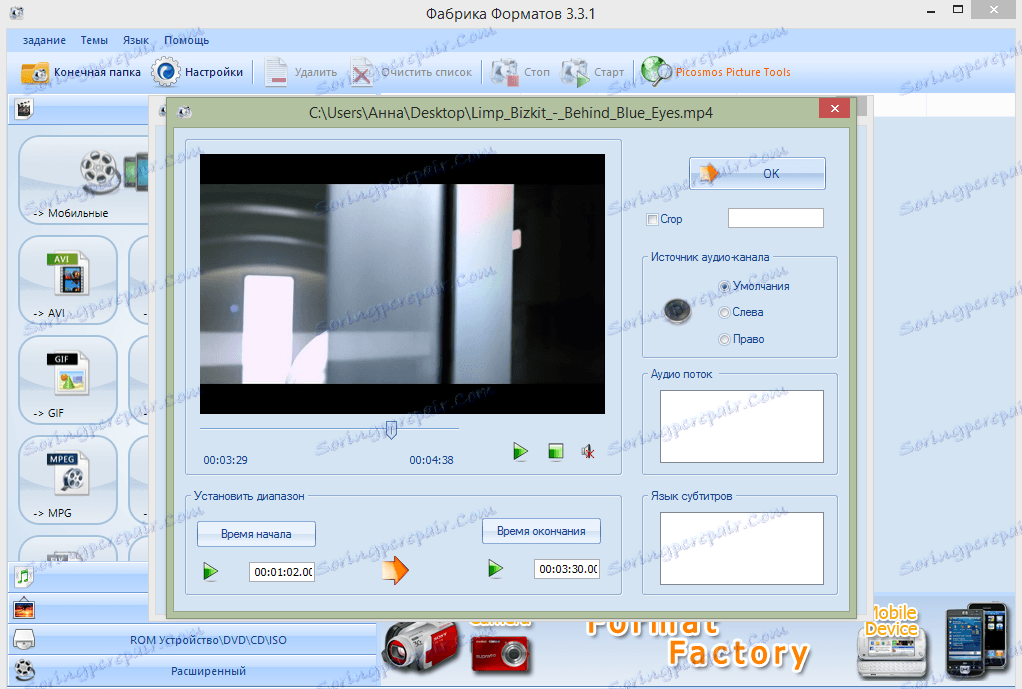
Task: Click the Время начала button
Action: tap(256, 534)
